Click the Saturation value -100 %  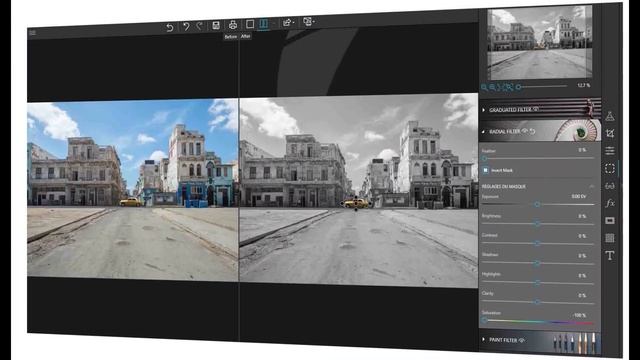580,315
